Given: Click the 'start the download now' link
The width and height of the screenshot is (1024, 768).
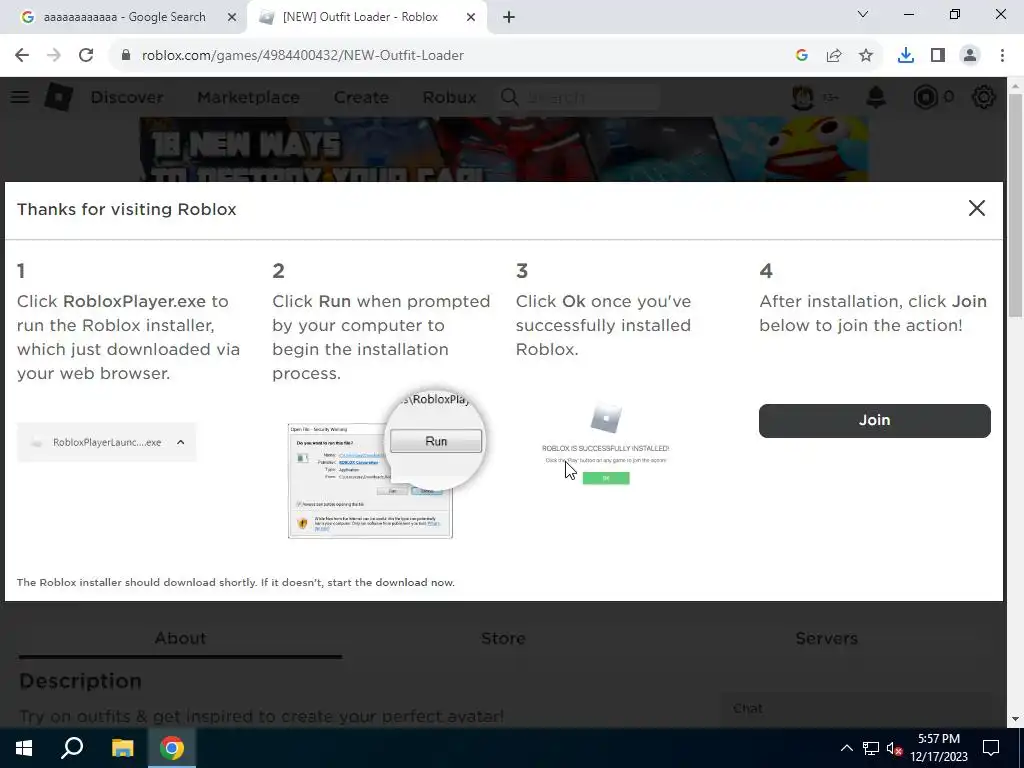Looking at the screenshot, I should (391, 583).
